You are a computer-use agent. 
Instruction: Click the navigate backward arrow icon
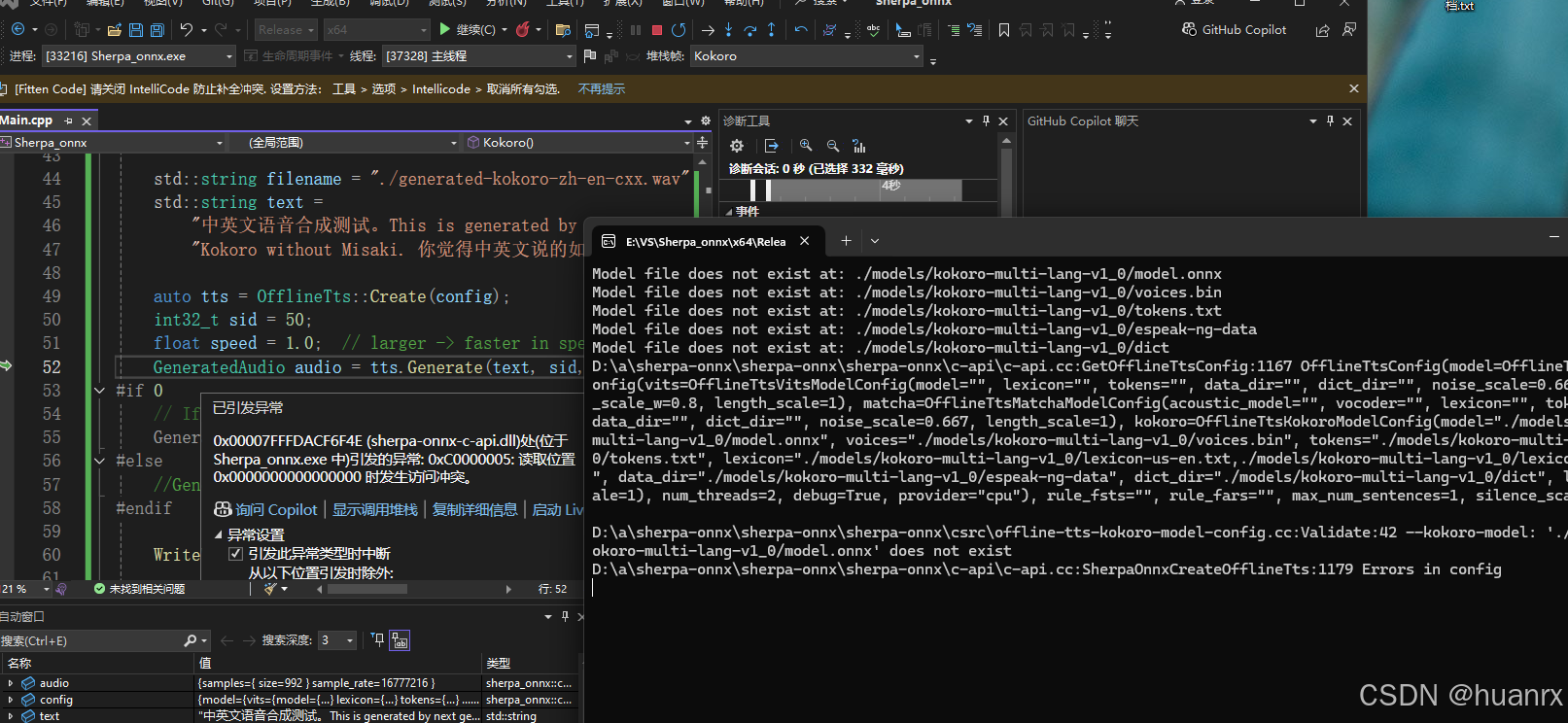(x=17, y=30)
